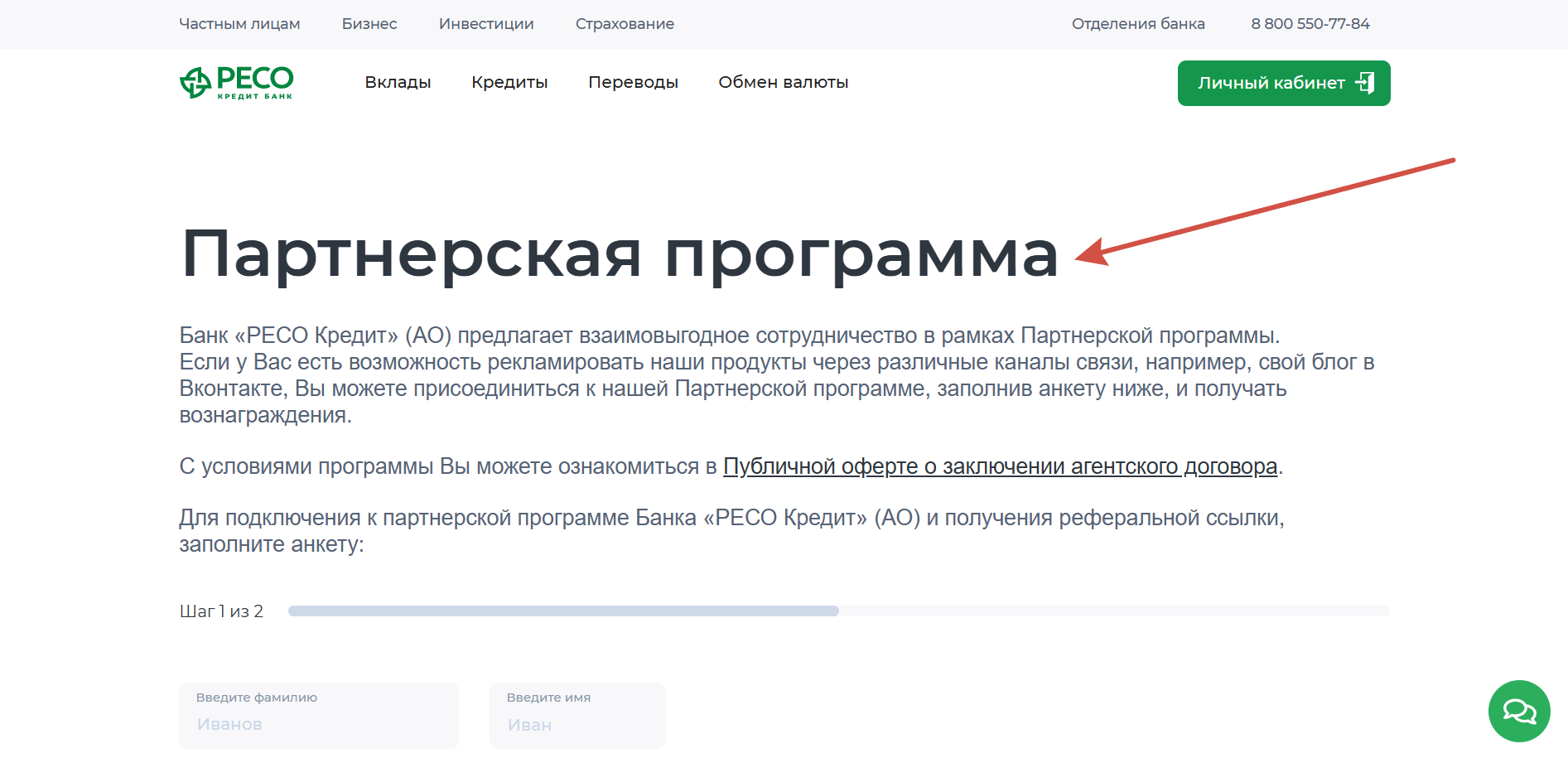Screen dimensions: 1568x758
Task: View Отделения банка locations
Action: pyautogui.click(x=1138, y=24)
